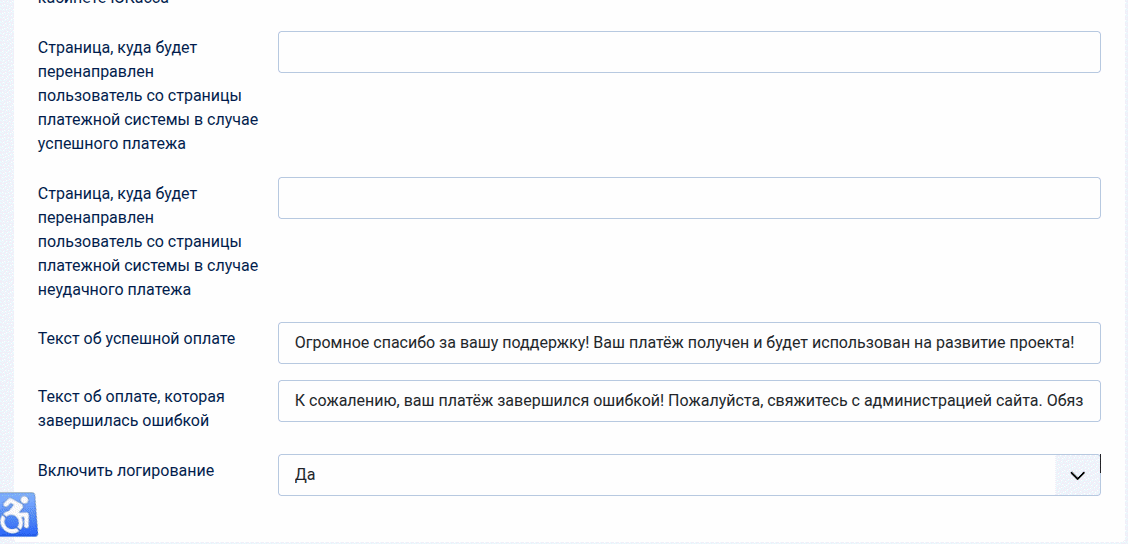Viewport: 1128px width, 544px height.
Task: Click into the 'Текст об успешной оплате' text field
Action: pyautogui.click(x=689, y=343)
